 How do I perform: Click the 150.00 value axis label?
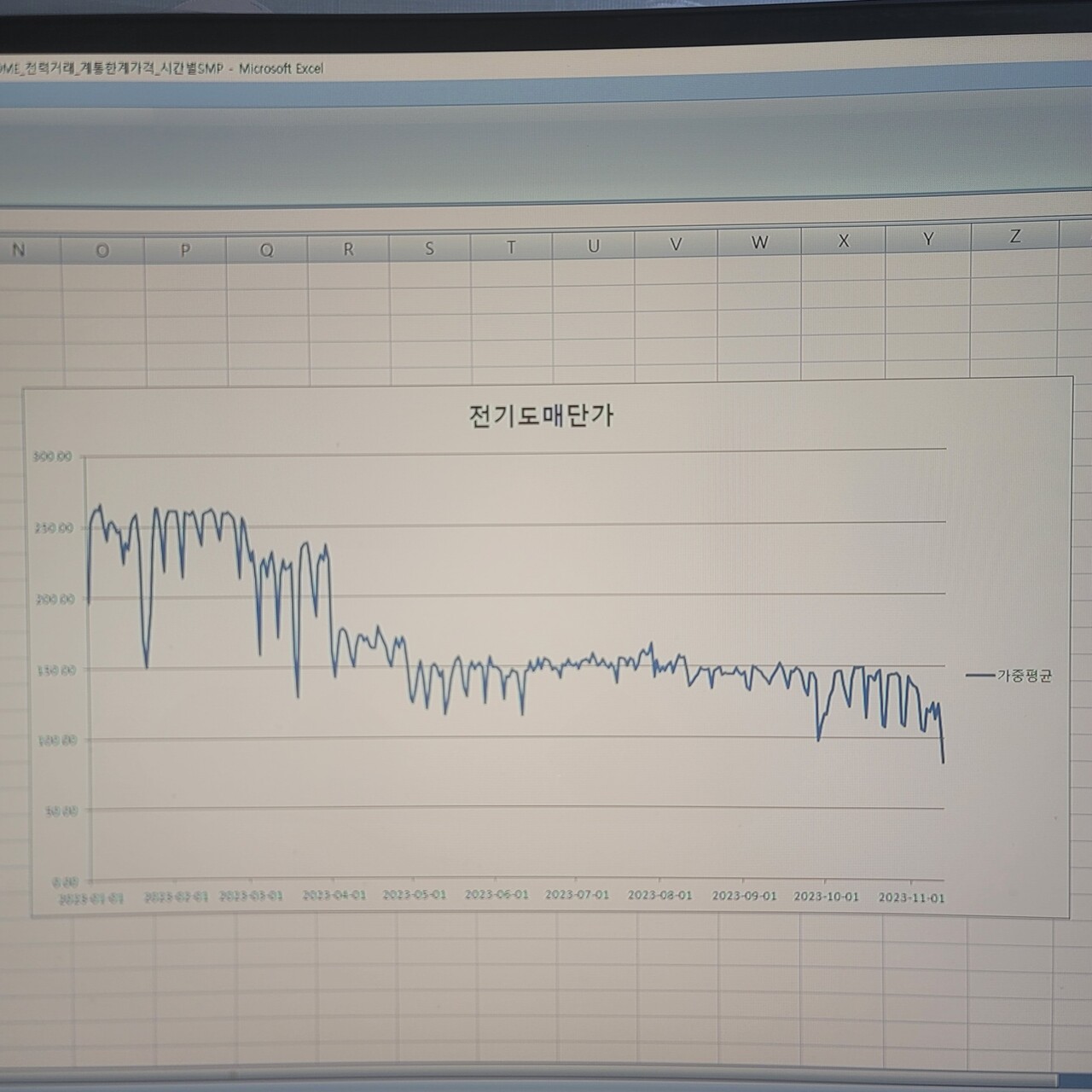click(56, 671)
